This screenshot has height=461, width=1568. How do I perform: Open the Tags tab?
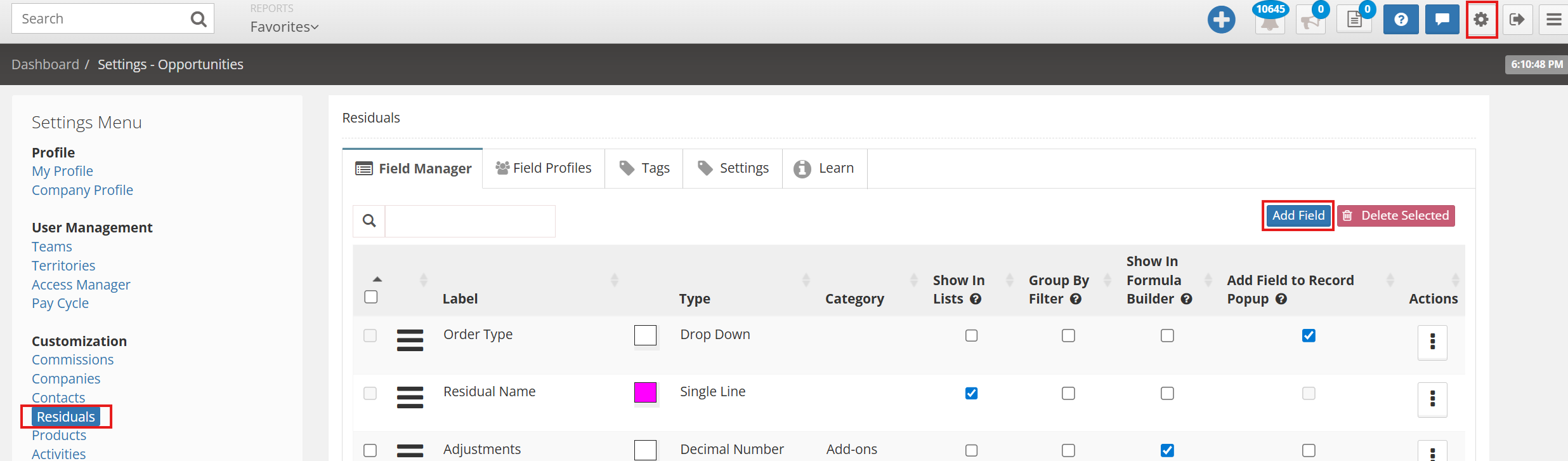pyautogui.click(x=644, y=168)
